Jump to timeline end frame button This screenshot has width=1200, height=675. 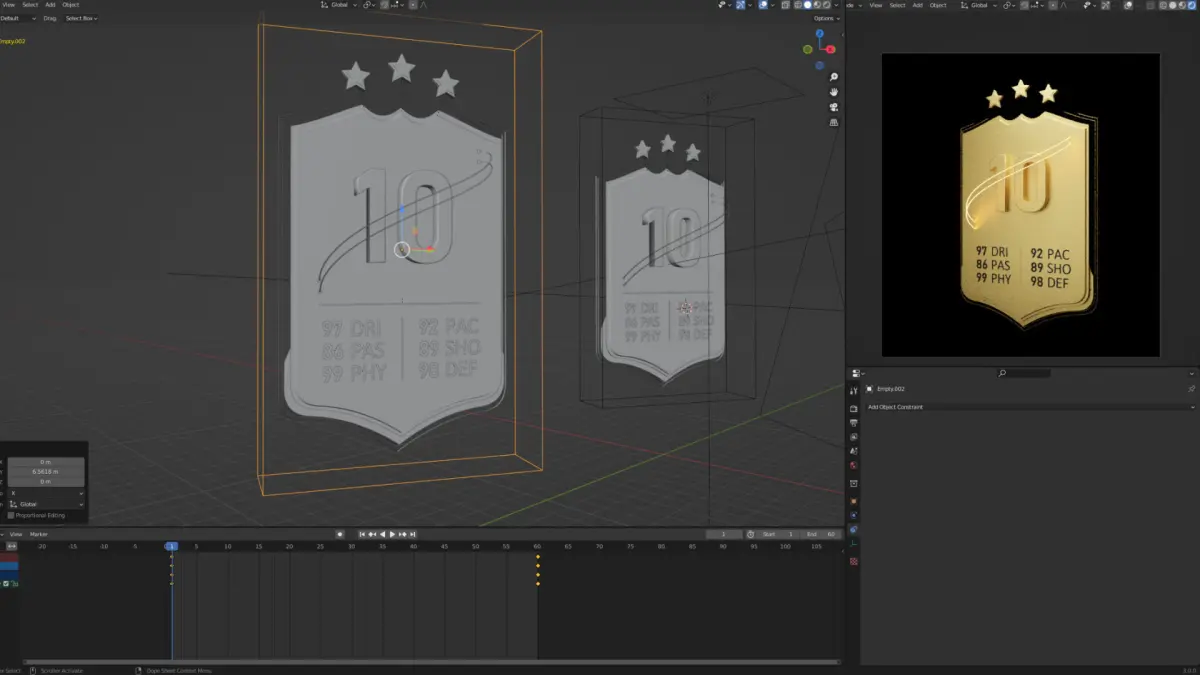(x=412, y=534)
